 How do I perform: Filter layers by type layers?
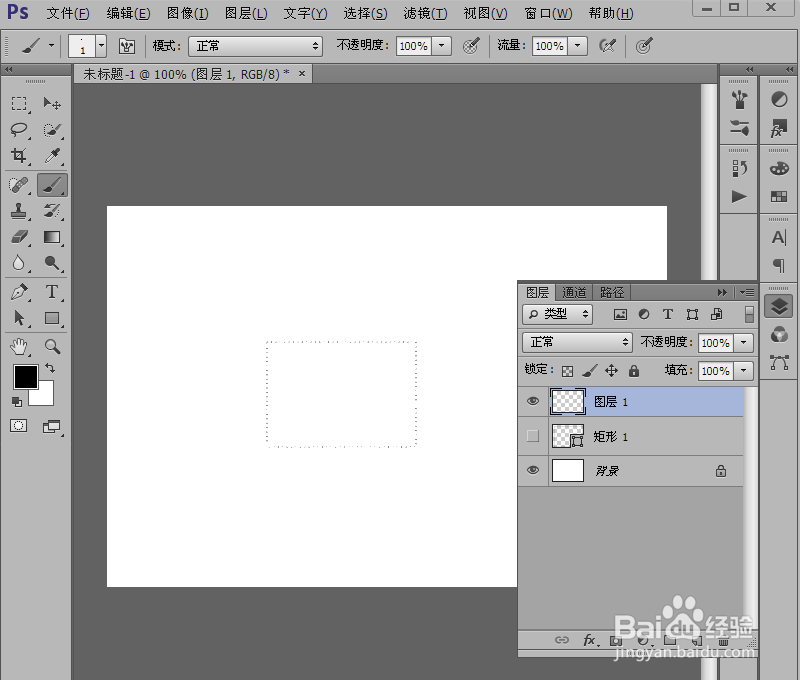(x=667, y=314)
